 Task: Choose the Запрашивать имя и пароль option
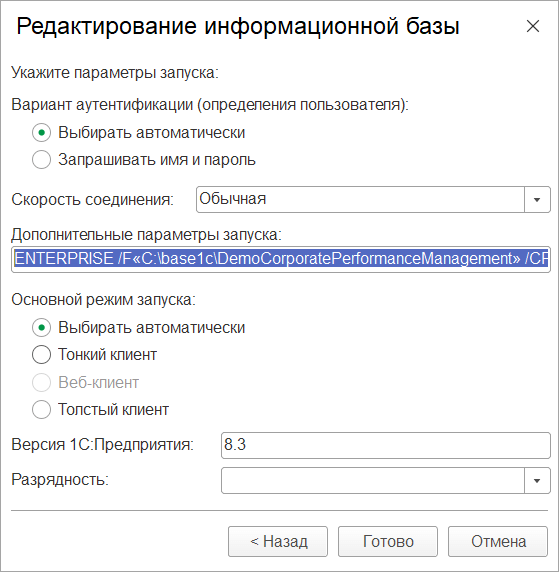pos(41,160)
